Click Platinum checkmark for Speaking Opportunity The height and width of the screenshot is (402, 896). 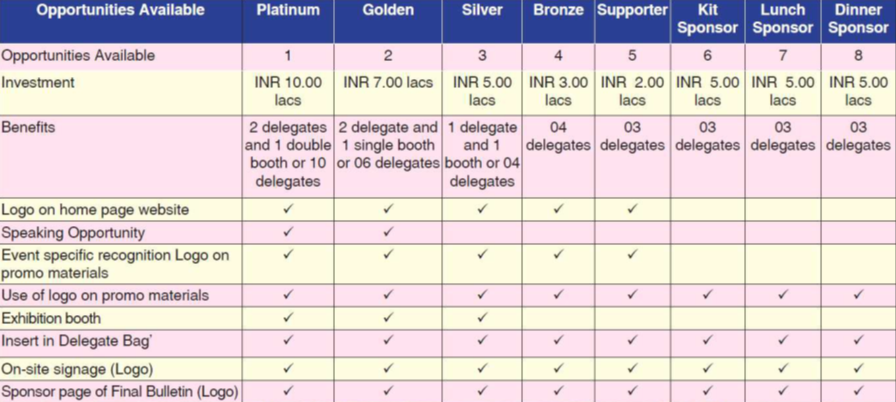[288, 232]
